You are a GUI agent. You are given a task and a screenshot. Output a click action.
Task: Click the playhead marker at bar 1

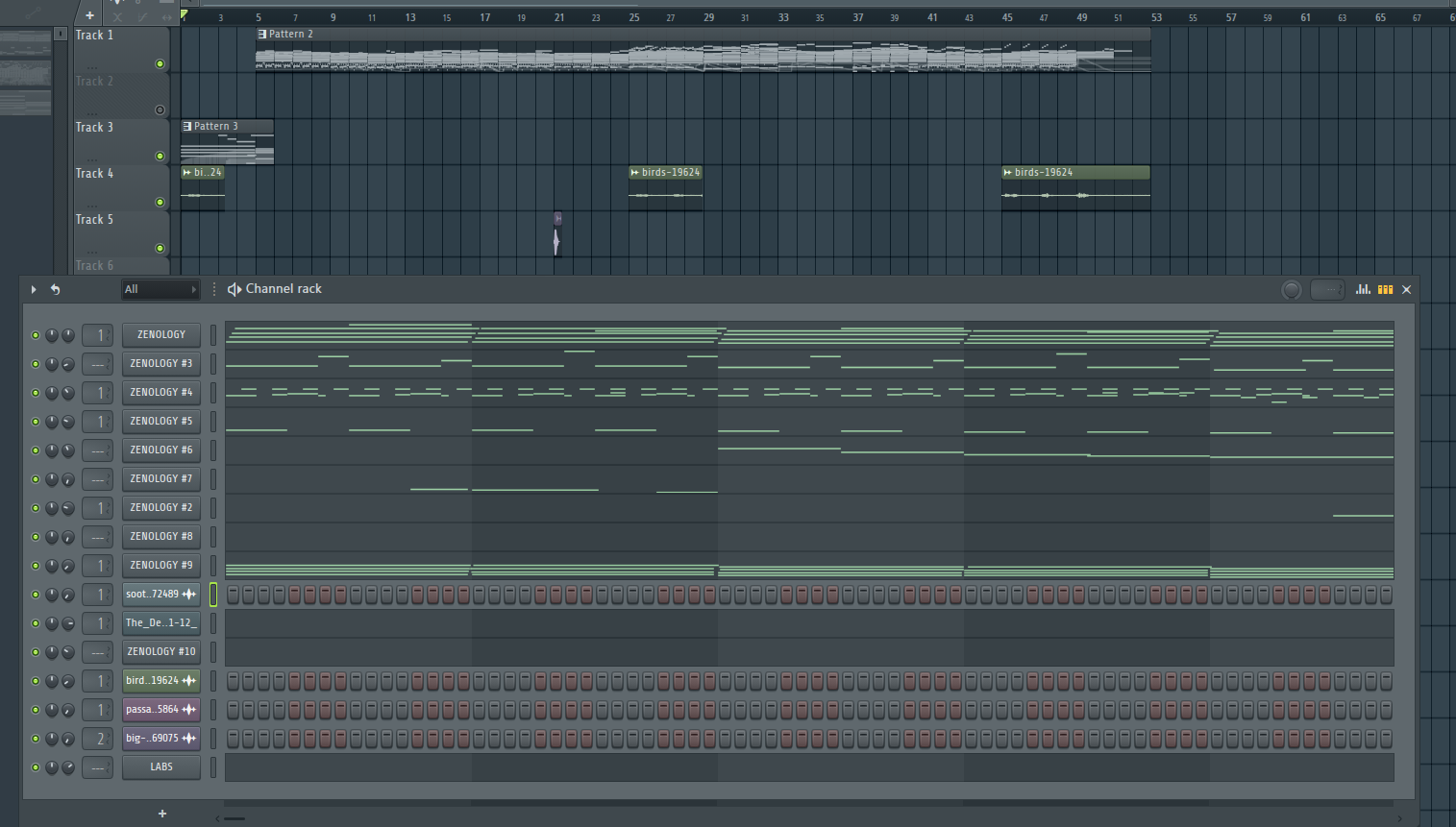pos(185,15)
